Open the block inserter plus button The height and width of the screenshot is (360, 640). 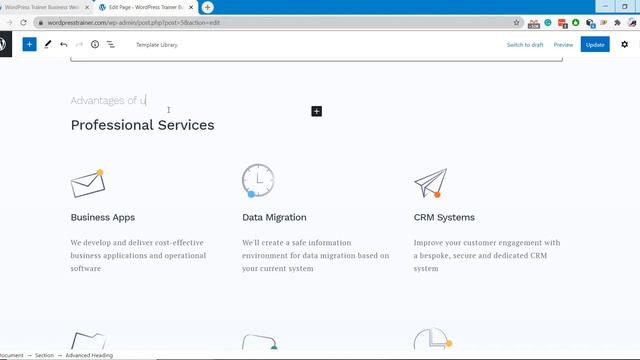coord(29,44)
